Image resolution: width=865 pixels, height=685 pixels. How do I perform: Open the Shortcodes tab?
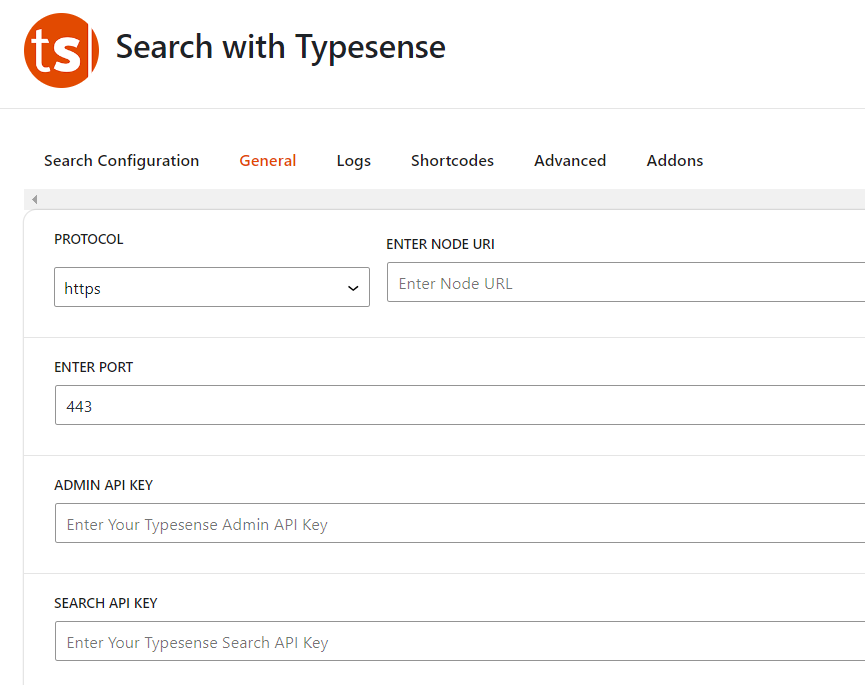pos(452,161)
